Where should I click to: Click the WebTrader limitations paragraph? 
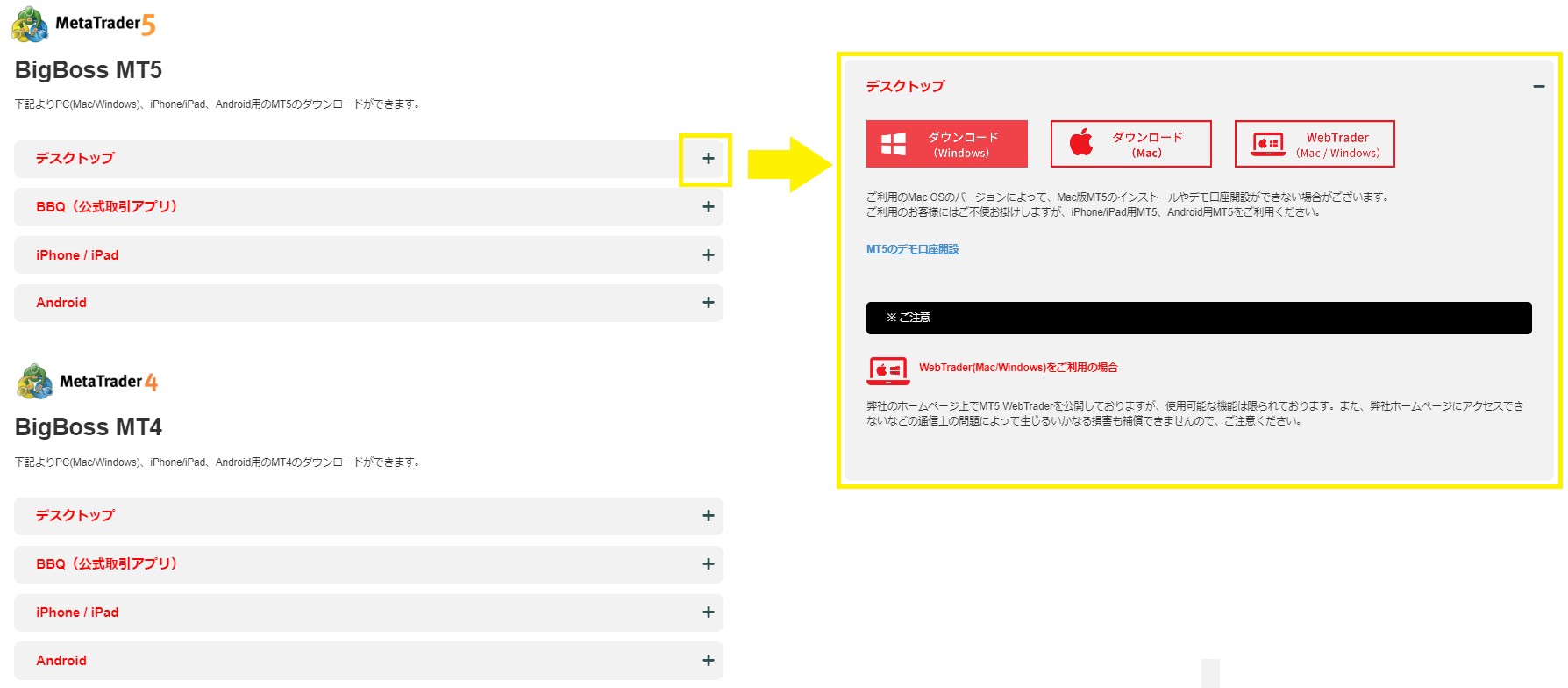[1195, 413]
